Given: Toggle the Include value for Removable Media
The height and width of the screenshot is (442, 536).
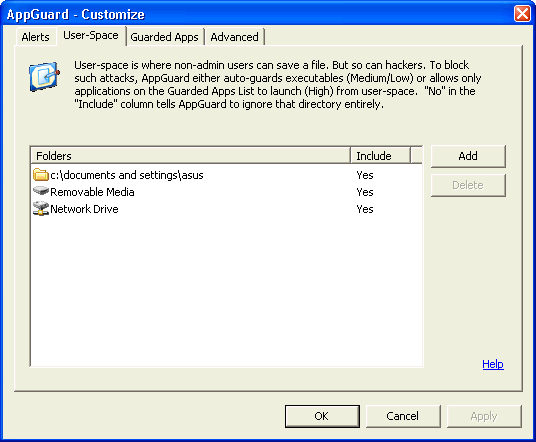Looking at the screenshot, I should [x=365, y=192].
